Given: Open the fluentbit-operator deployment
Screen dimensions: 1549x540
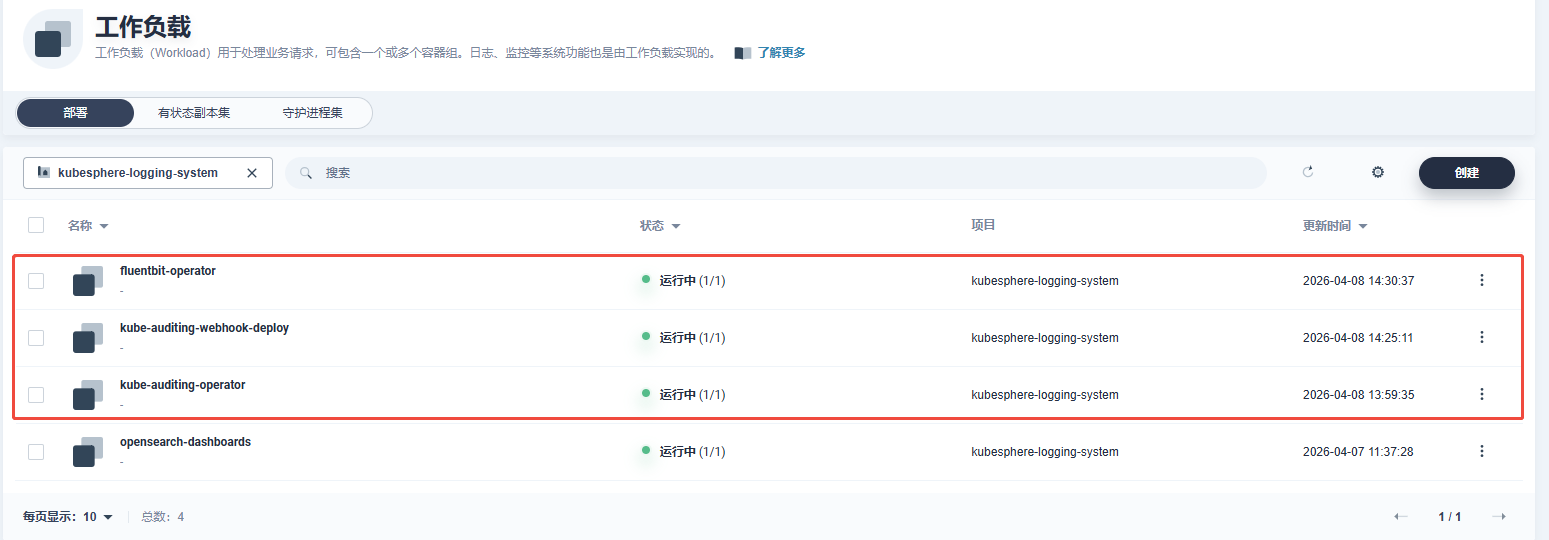Looking at the screenshot, I should coord(168,271).
